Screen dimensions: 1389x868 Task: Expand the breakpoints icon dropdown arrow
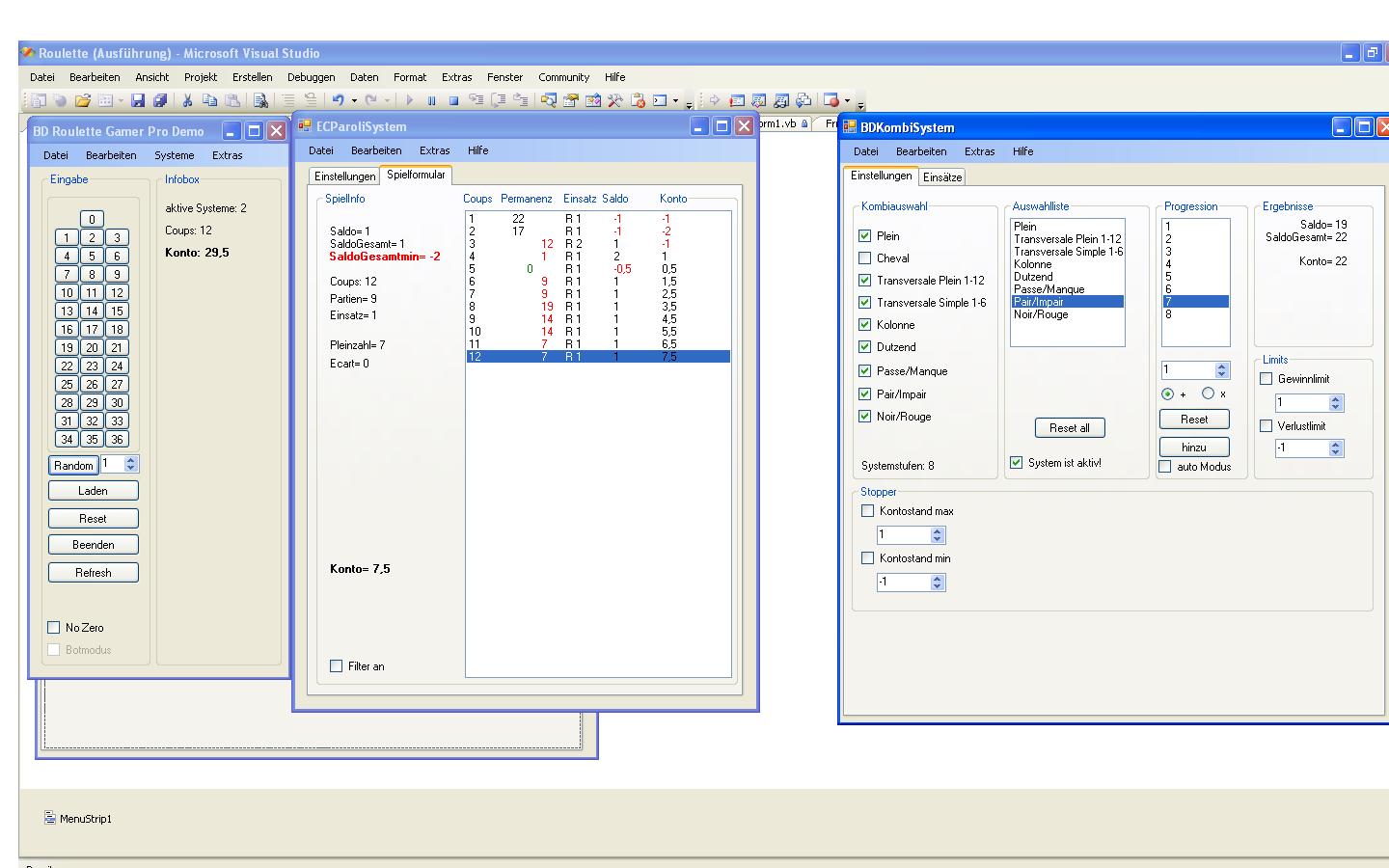coord(847,100)
